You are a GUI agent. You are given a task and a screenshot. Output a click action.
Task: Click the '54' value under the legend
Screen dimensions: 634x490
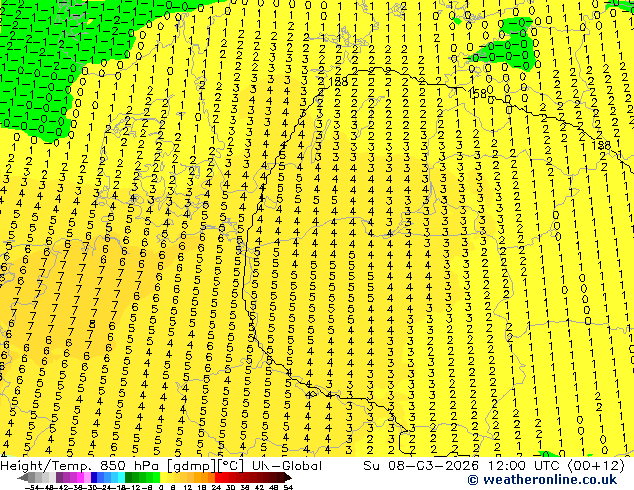point(288,488)
